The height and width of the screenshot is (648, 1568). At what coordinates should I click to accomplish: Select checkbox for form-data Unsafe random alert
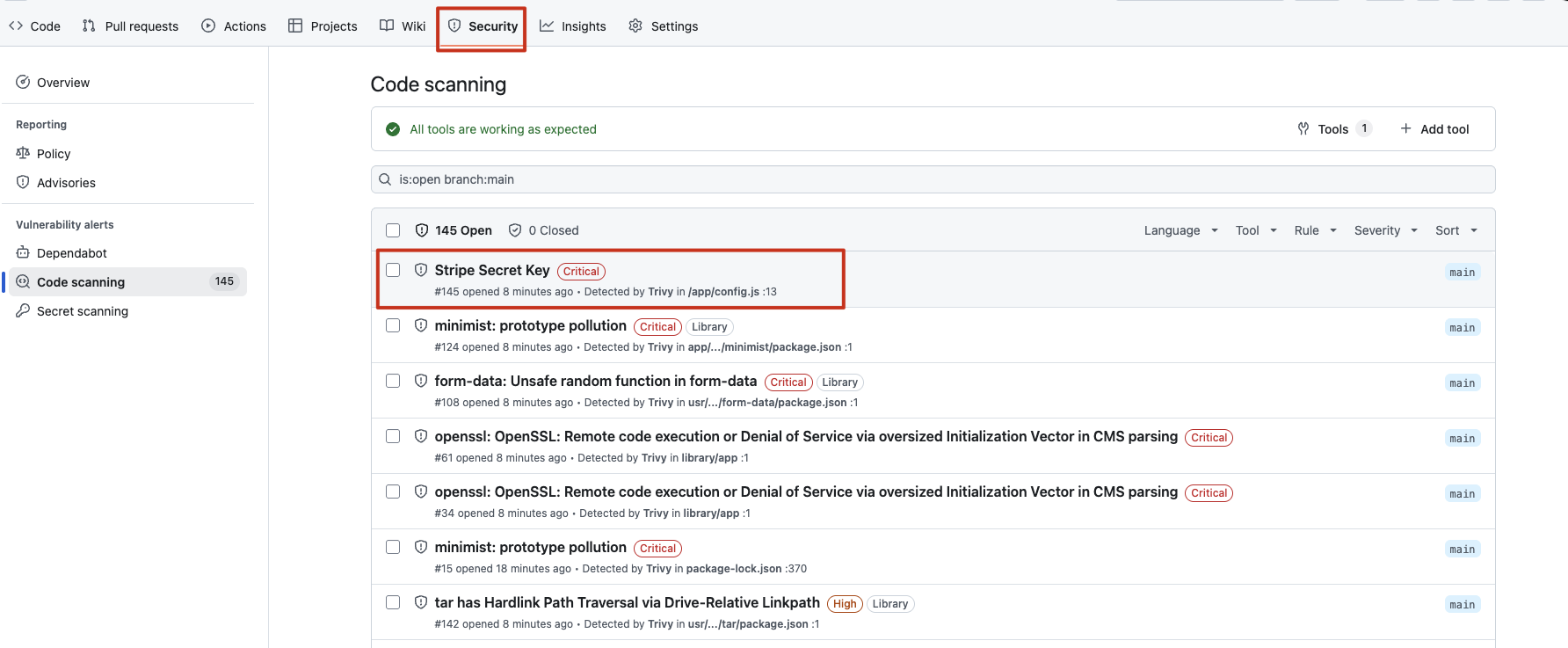point(393,382)
